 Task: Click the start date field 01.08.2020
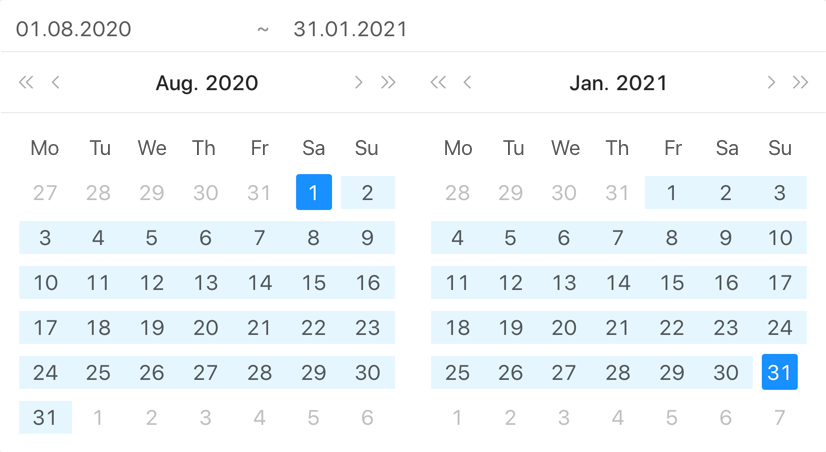click(73, 29)
